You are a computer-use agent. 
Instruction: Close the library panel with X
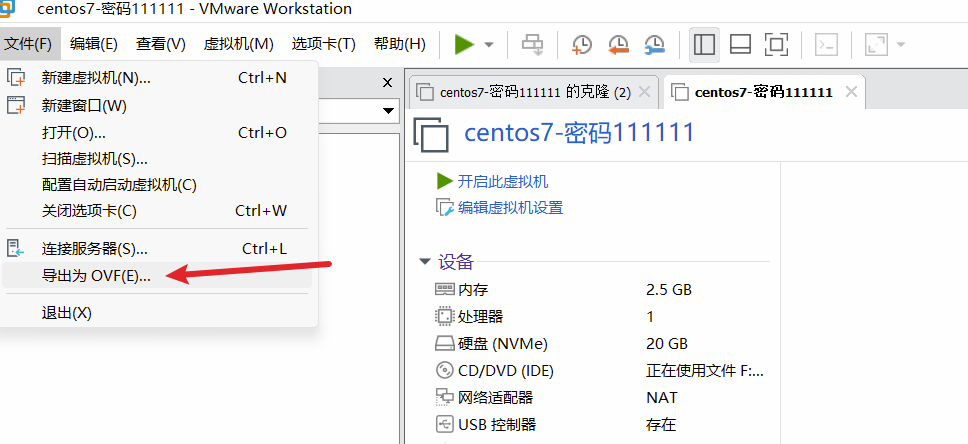[388, 83]
